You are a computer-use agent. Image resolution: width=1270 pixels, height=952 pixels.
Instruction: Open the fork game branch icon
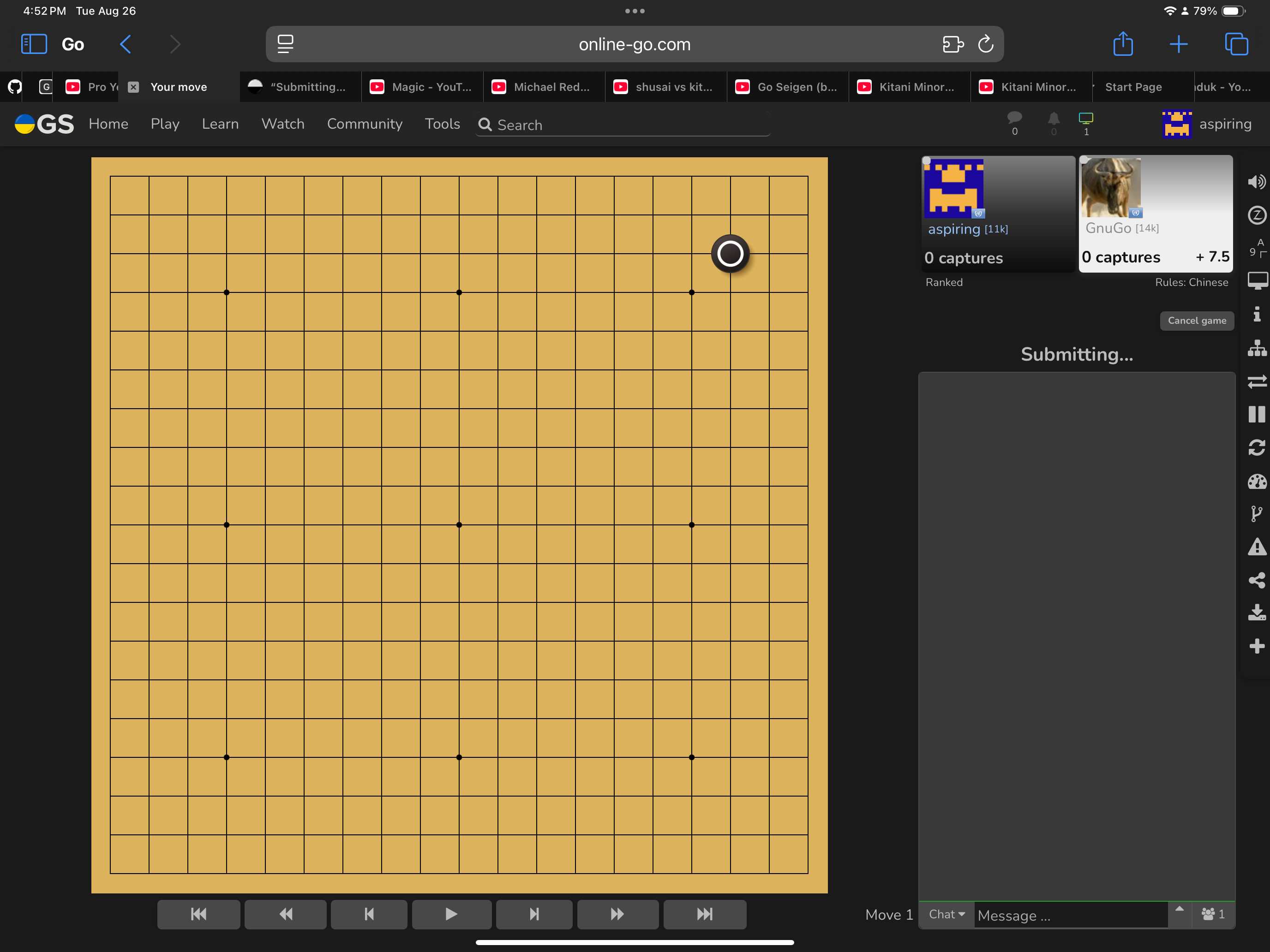coord(1256,513)
